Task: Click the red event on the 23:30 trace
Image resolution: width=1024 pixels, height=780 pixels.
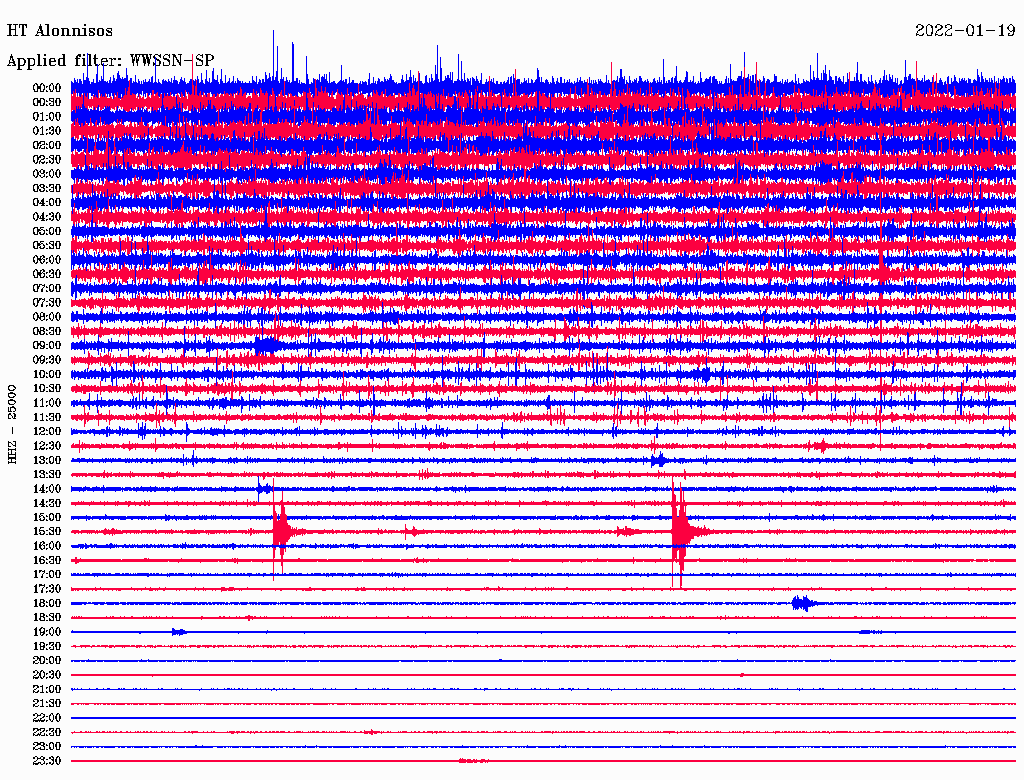Action: tap(473, 760)
